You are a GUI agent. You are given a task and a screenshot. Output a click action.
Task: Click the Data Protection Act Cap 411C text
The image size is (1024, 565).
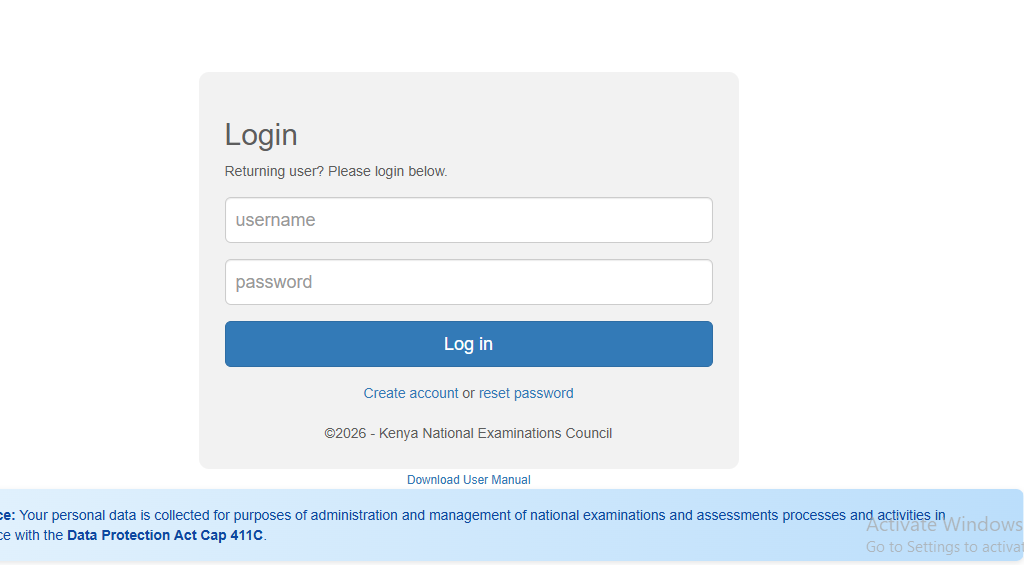click(x=165, y=535)
